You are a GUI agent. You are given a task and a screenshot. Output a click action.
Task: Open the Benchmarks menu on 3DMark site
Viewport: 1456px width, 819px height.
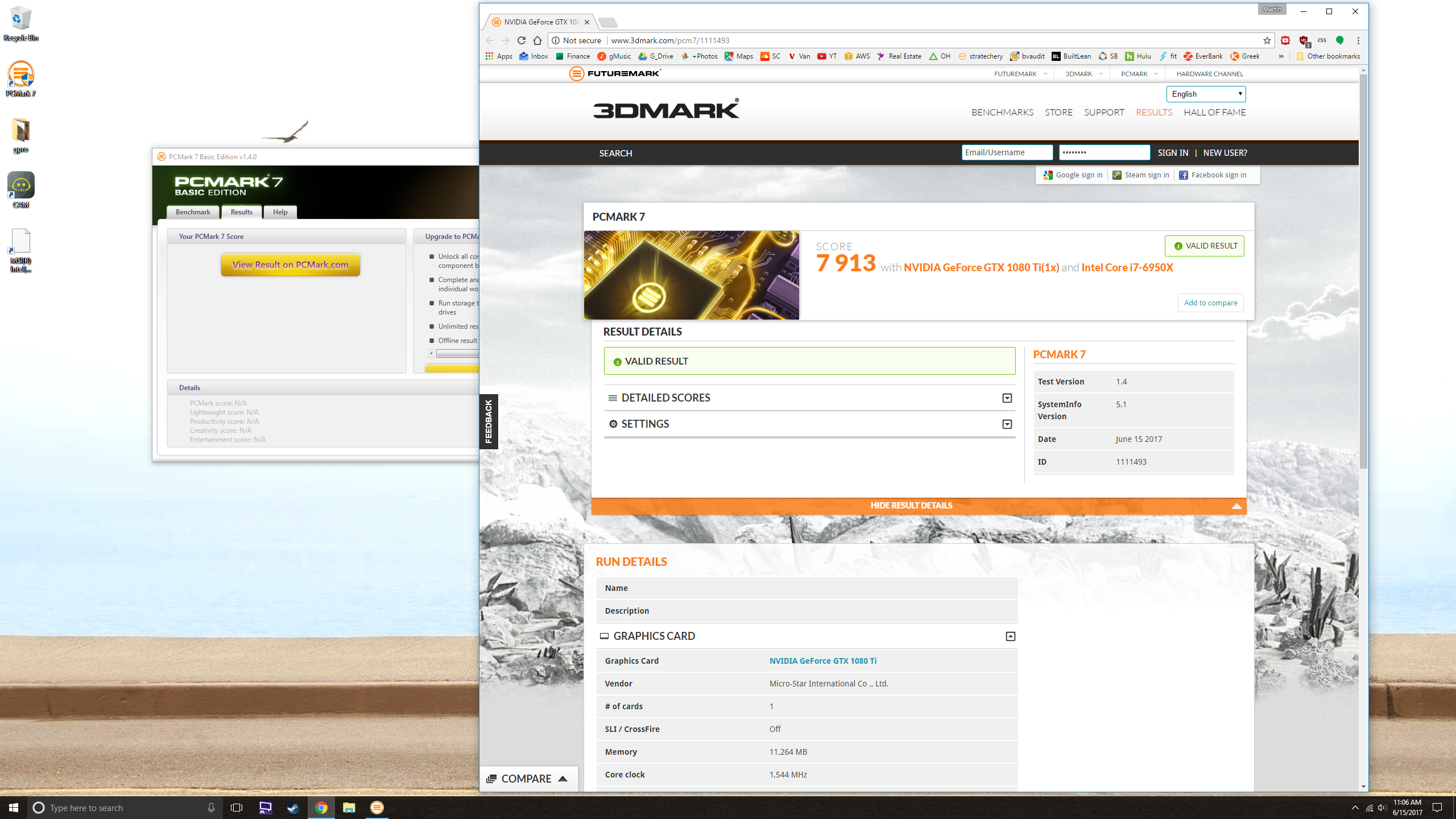tap(1002, 113)
